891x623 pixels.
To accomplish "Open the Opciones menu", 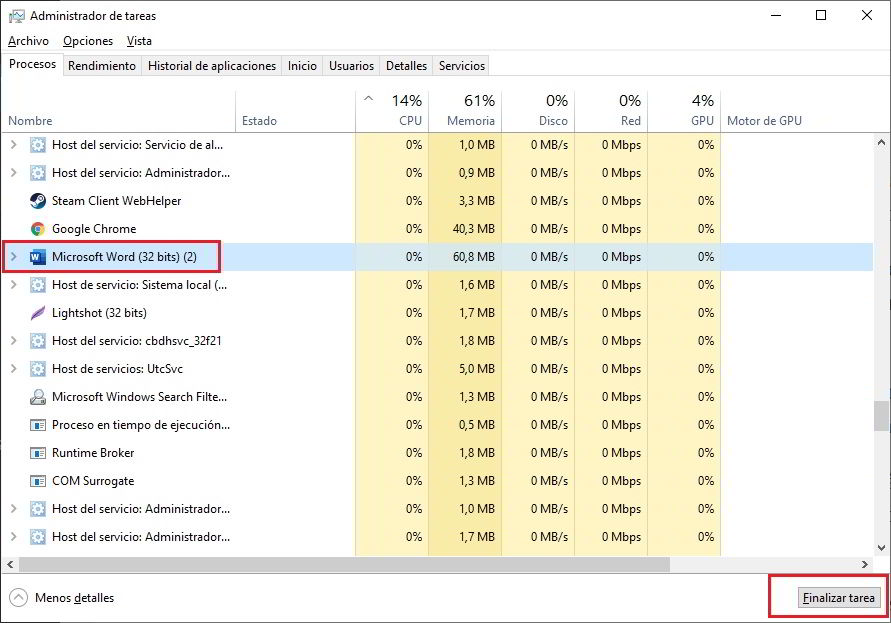I will pos(88,41).
